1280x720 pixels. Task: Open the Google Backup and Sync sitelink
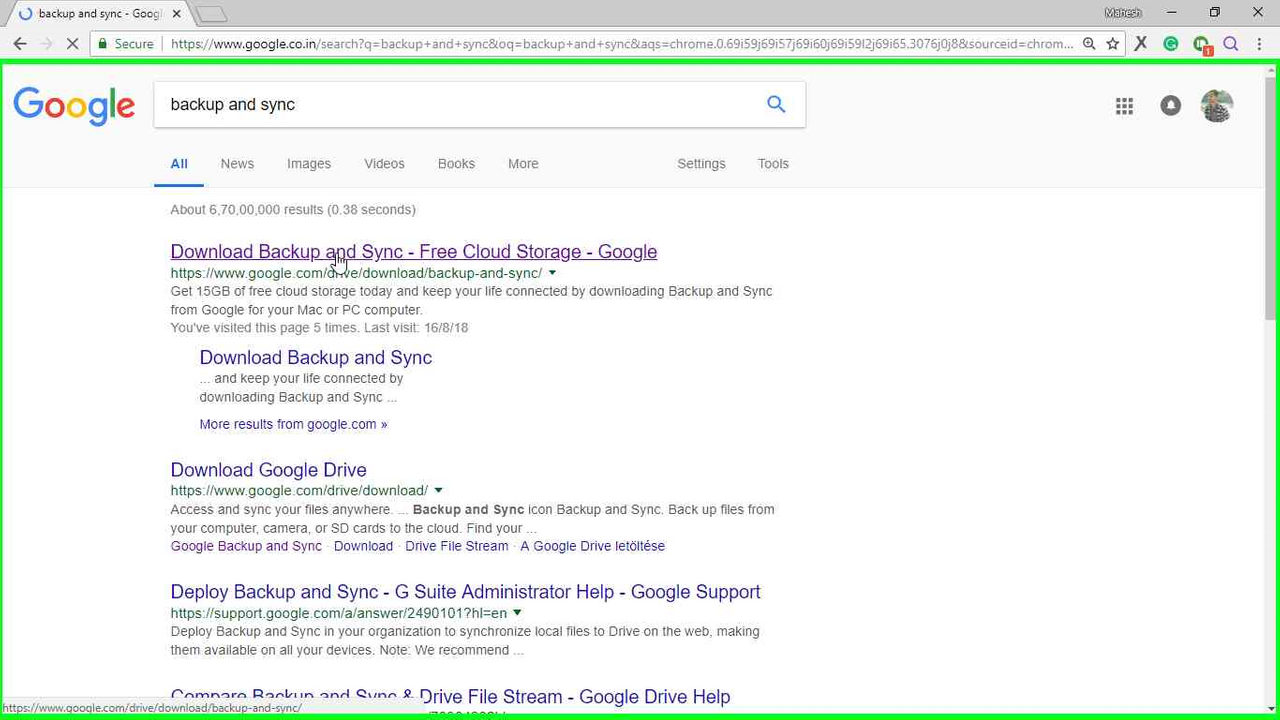tap(246, 546)
